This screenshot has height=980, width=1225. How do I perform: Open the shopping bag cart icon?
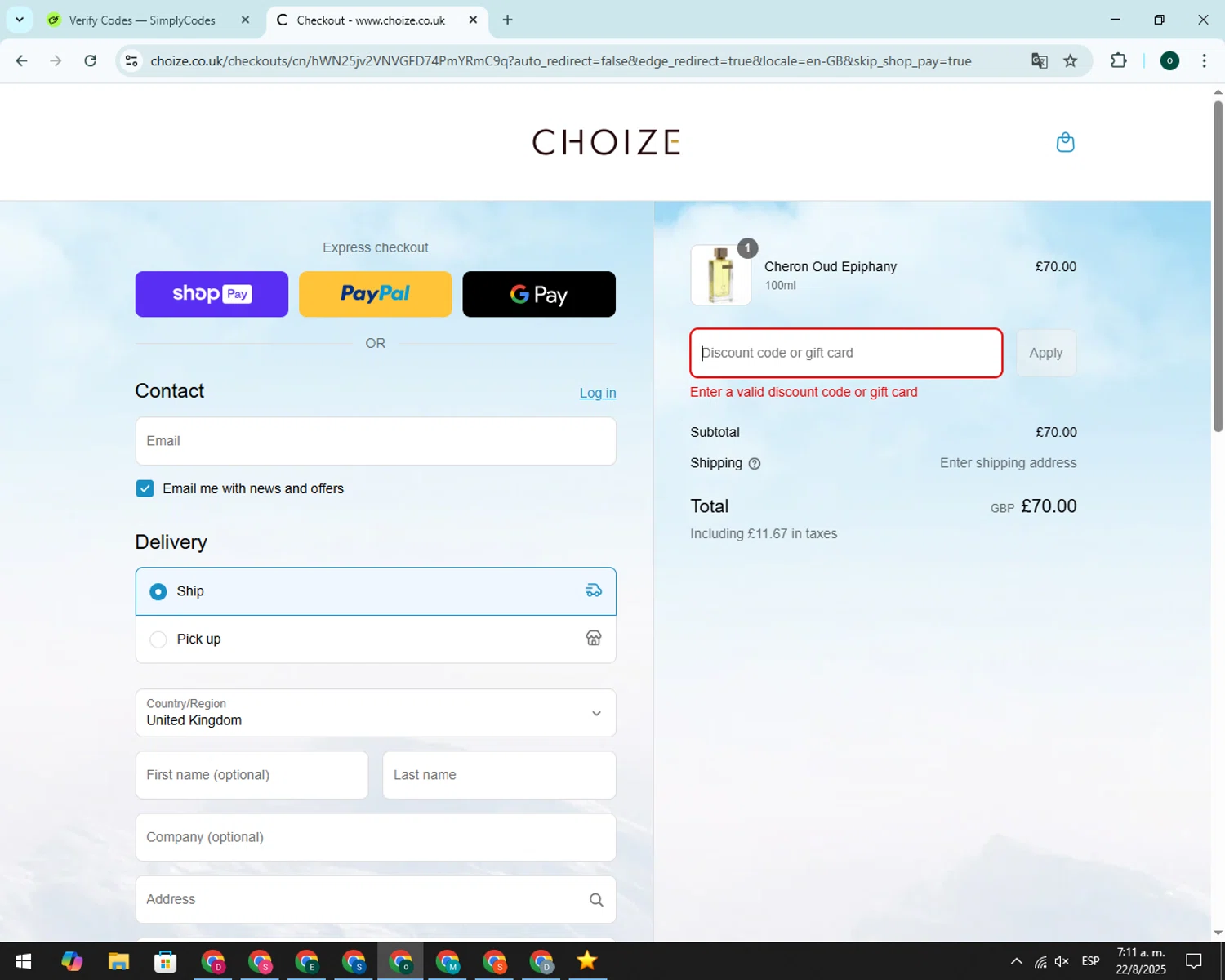1065,142
